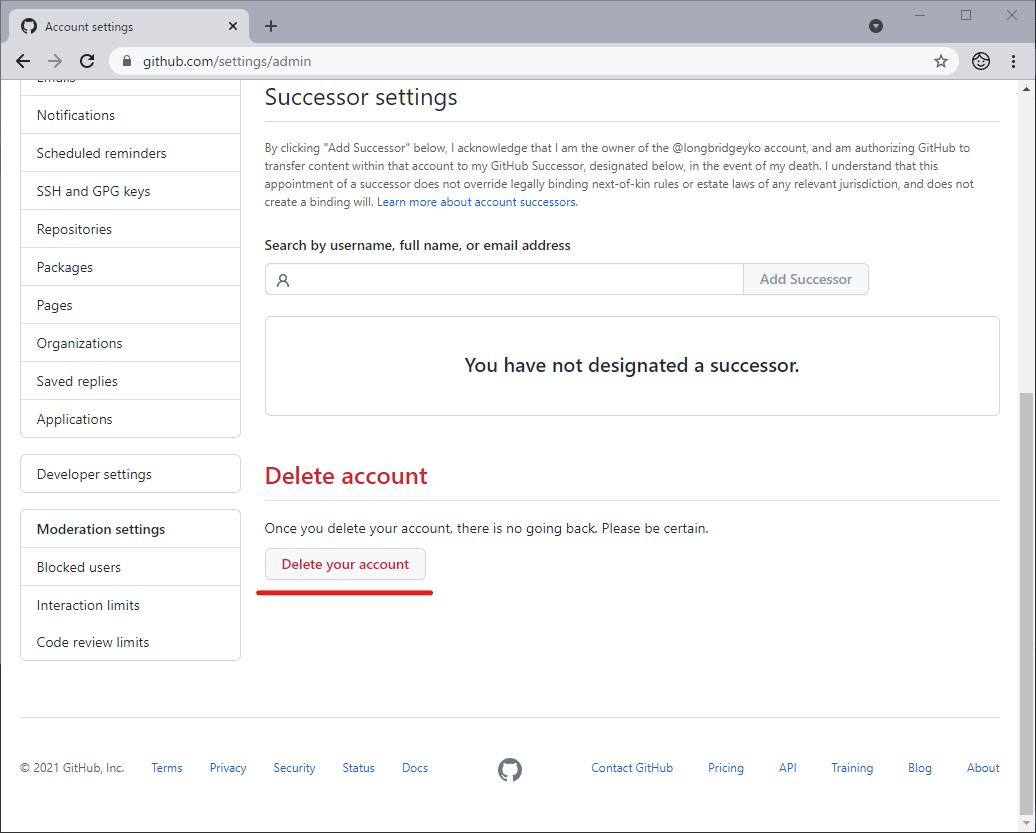The image size is (1036, 833).
Task: Click the address bar URL
Action: [x=227, y=61]
